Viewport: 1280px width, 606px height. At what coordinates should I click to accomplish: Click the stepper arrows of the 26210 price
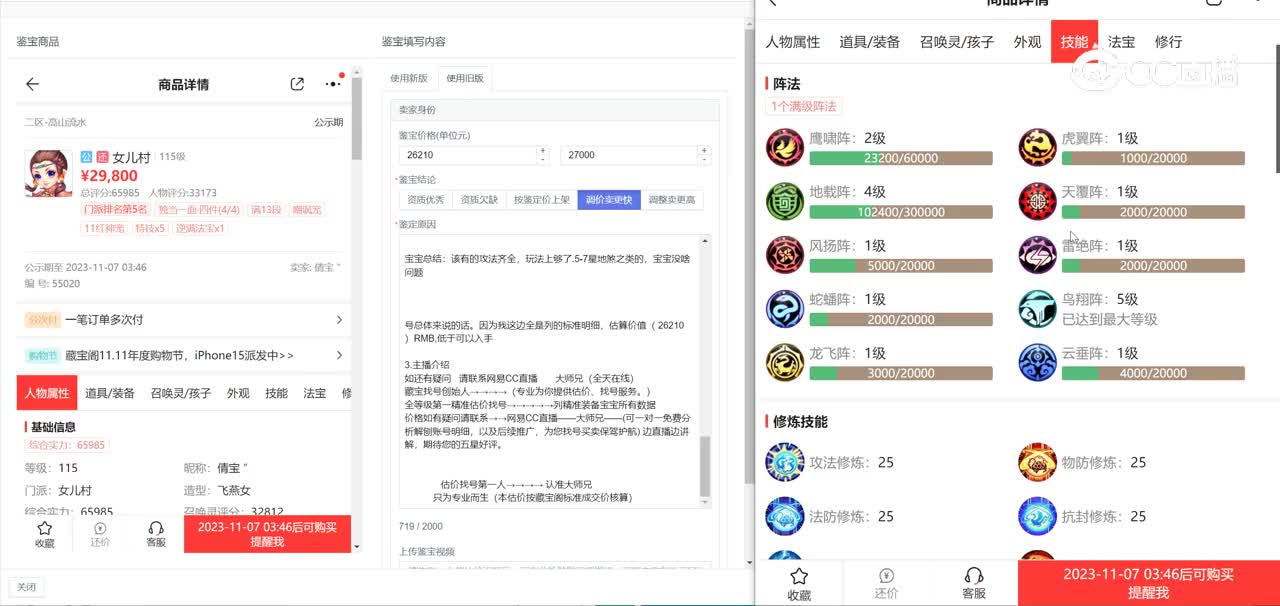(x=543, y=155)
